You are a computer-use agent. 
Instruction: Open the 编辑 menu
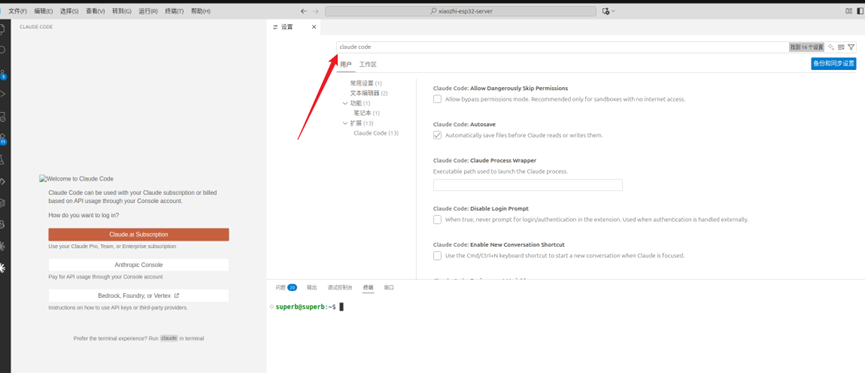coord(44,11)
